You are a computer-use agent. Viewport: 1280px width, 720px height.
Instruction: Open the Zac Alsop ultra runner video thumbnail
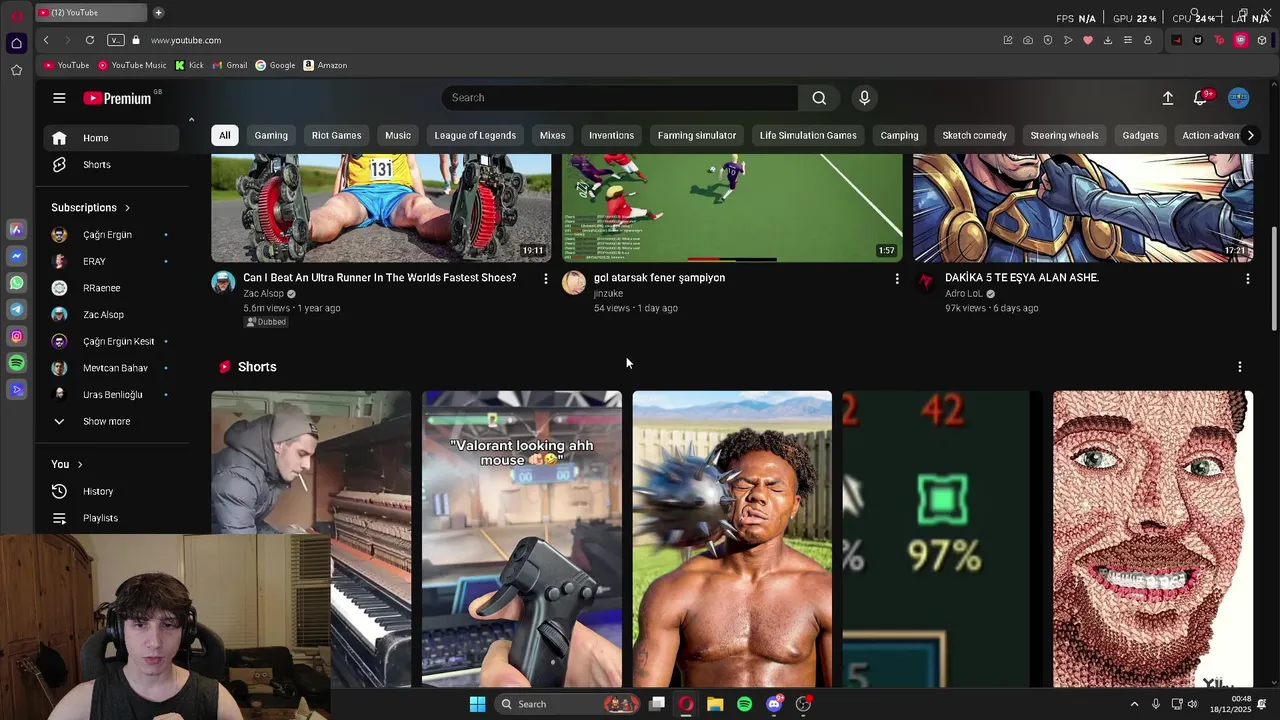click(x=381, y=208)
